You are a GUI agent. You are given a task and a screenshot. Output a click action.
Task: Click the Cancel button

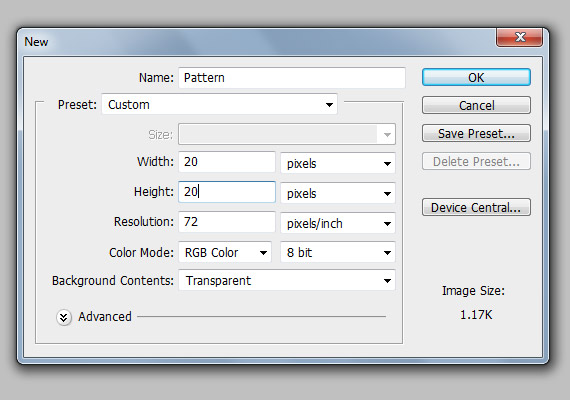pyautogui.click(x=476, y=105)
